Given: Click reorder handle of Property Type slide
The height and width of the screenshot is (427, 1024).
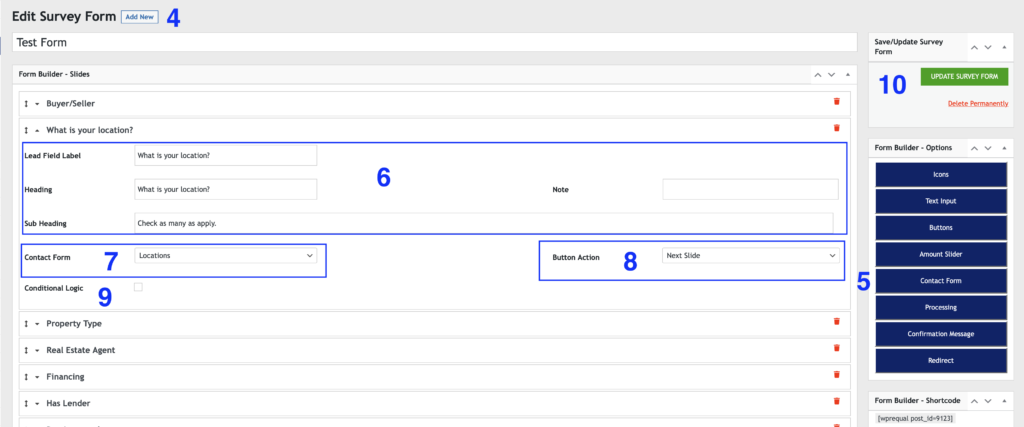Looking at the screenshot, I should pos(27,324).
